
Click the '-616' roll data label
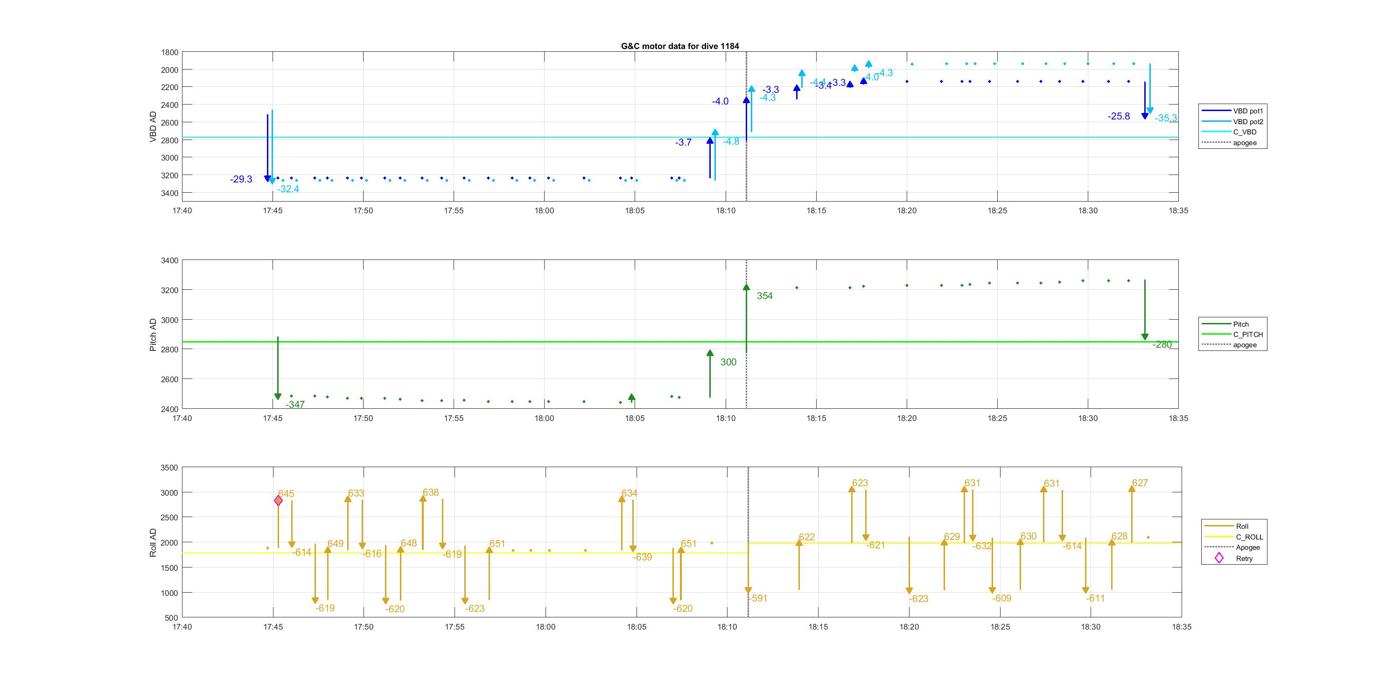tap(372, 554)
